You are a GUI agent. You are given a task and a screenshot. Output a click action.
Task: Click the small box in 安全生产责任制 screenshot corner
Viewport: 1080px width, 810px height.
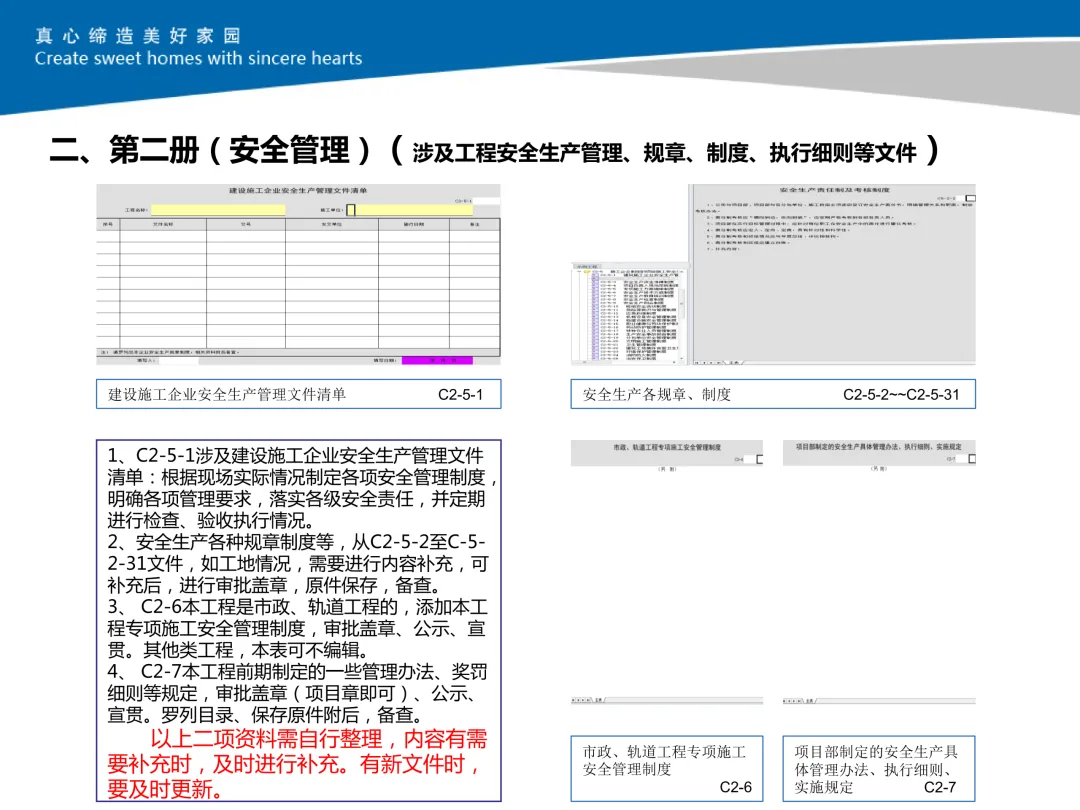coord(970,198)
